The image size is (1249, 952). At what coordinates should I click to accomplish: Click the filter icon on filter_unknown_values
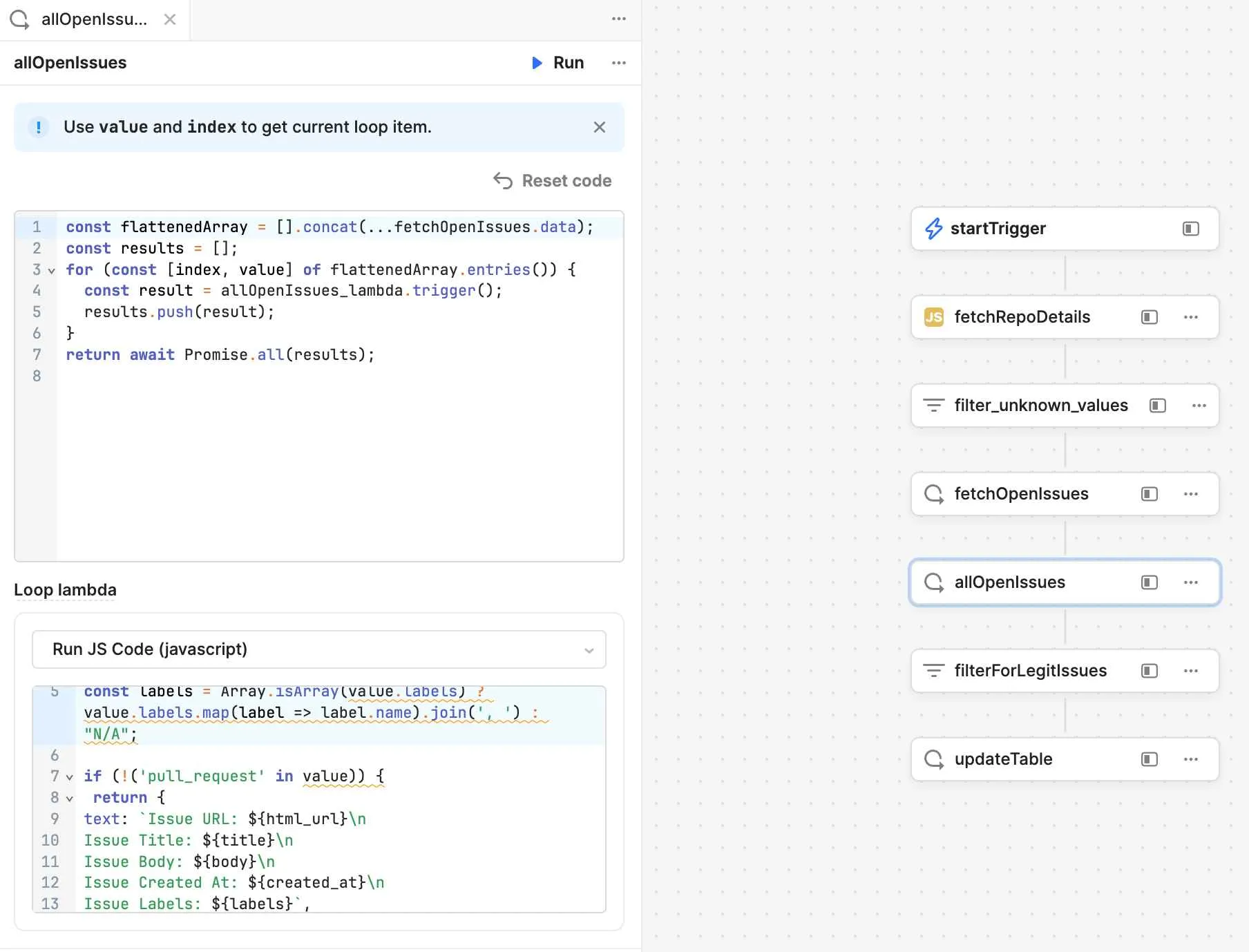(x=934, y=406)
